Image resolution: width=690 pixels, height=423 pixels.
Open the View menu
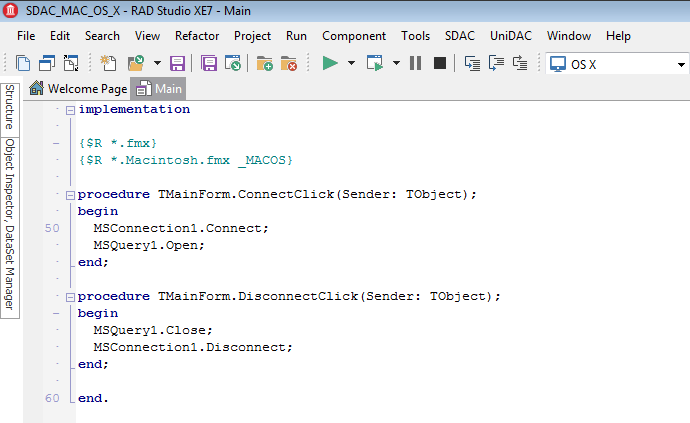point(147,36)
